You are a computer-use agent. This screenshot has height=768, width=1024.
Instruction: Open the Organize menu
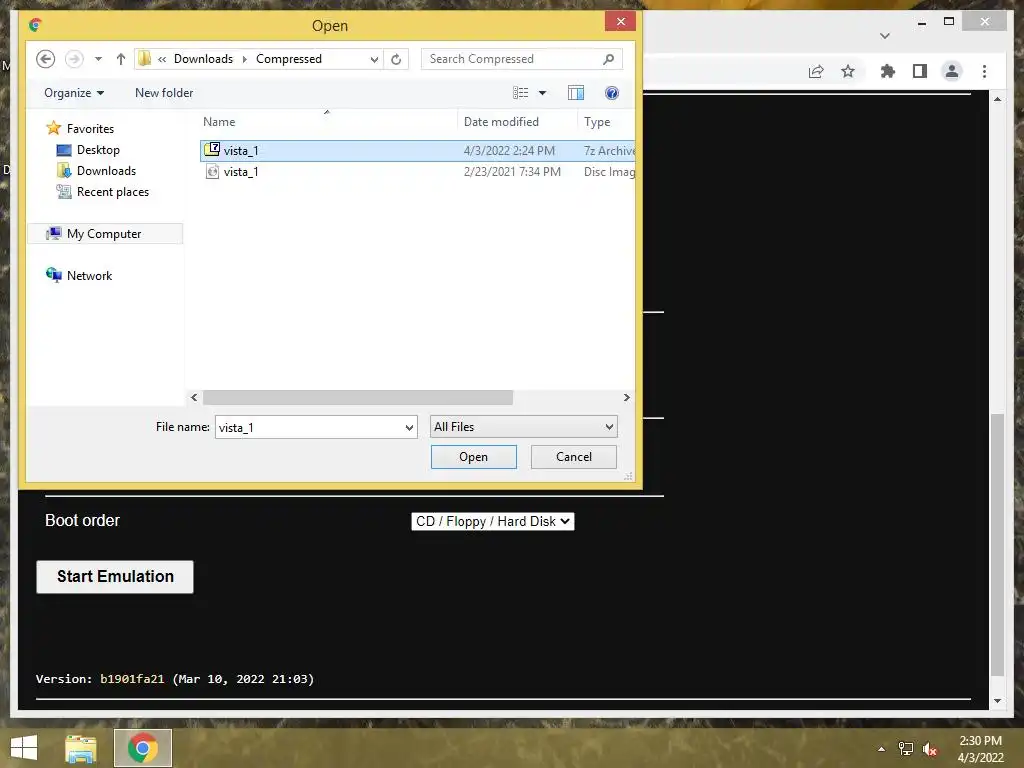click(74, 93)
